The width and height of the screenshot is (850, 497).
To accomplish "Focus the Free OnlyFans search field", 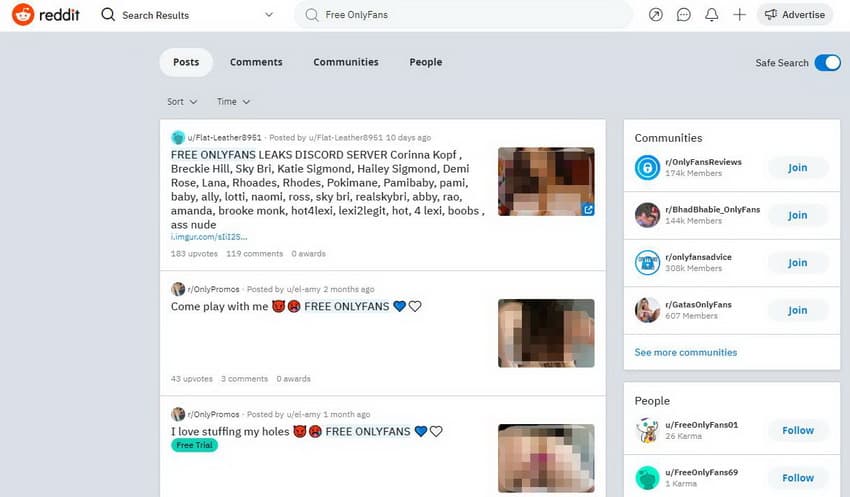I will click(x=463, y=15).
